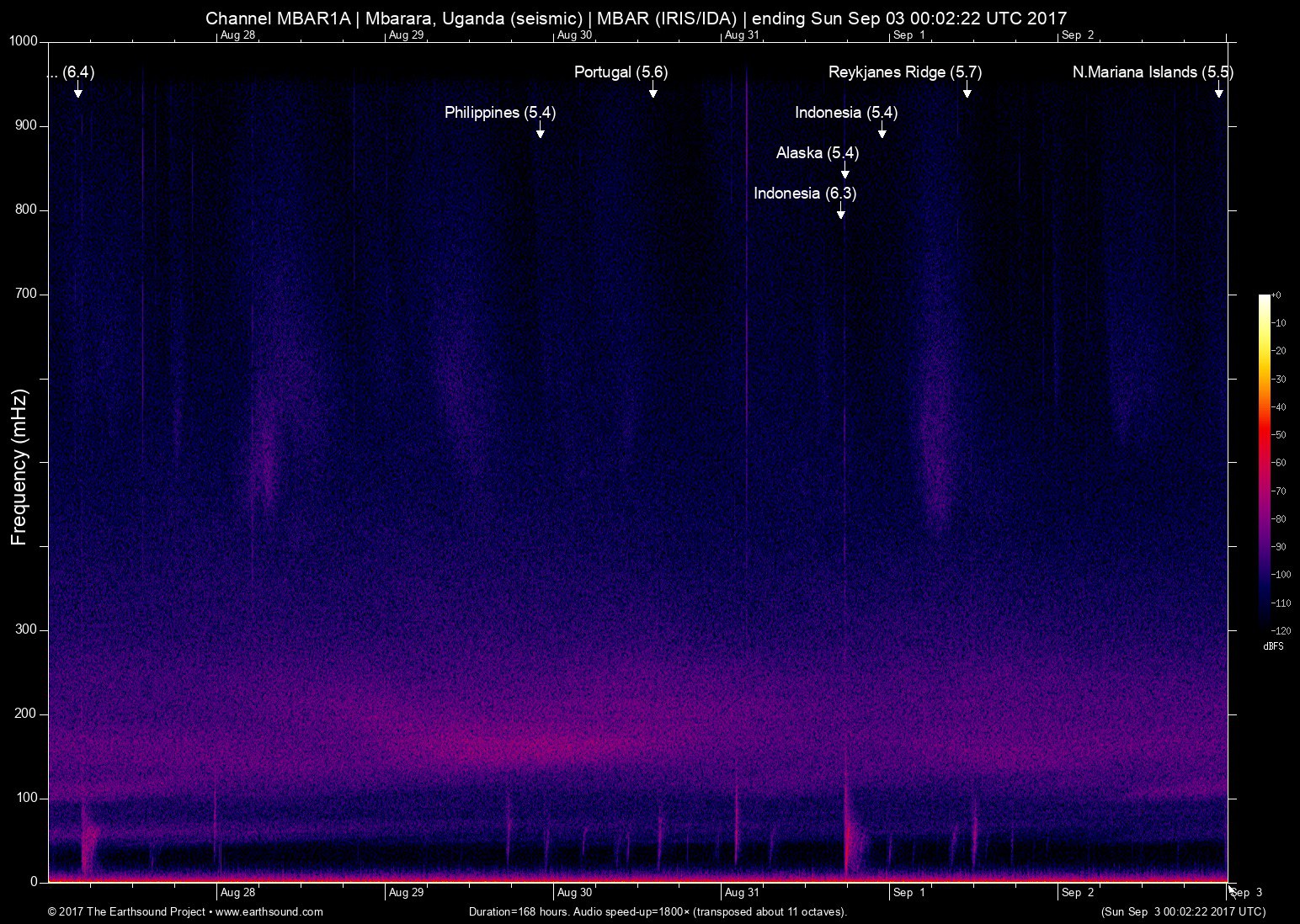Select the arrow below Indonesia (5.4) label
The image size is (1300, 924).
pos(882,130)
